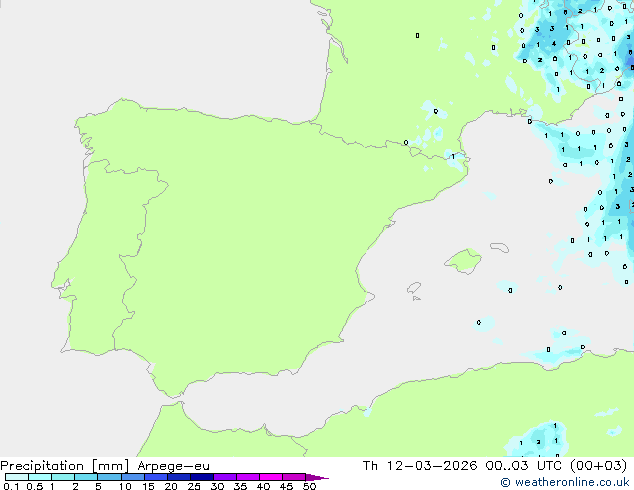Click legend swatch between 10 and 15 mm

(134, 478)
